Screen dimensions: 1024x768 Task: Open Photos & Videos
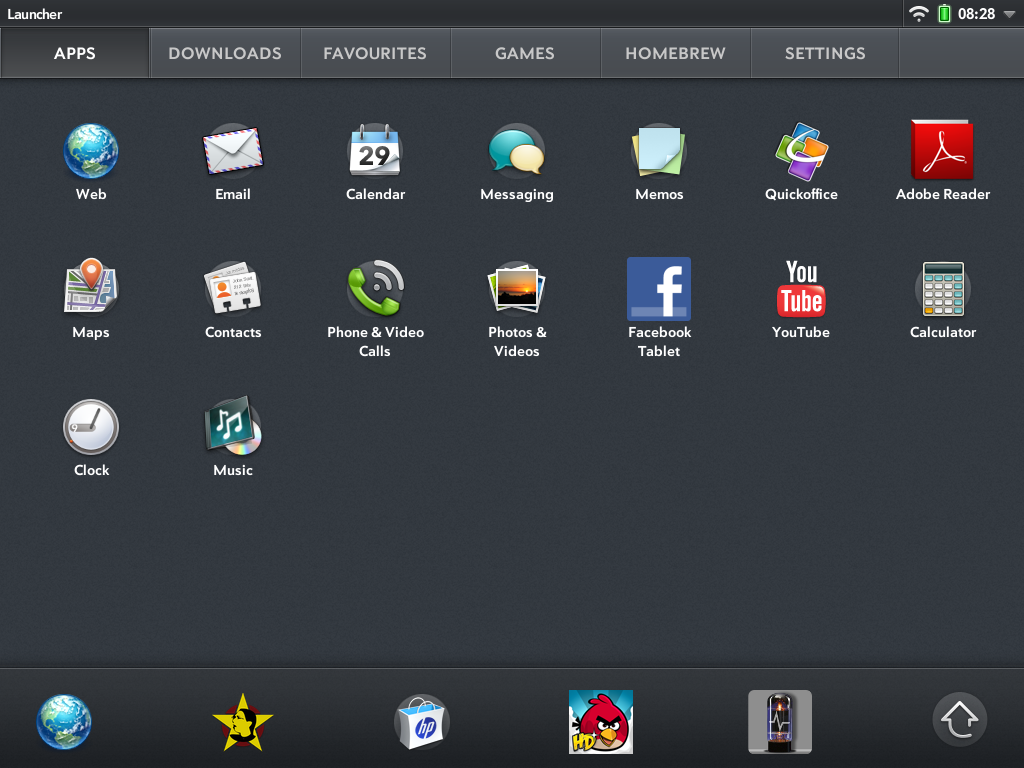point(517,288)
